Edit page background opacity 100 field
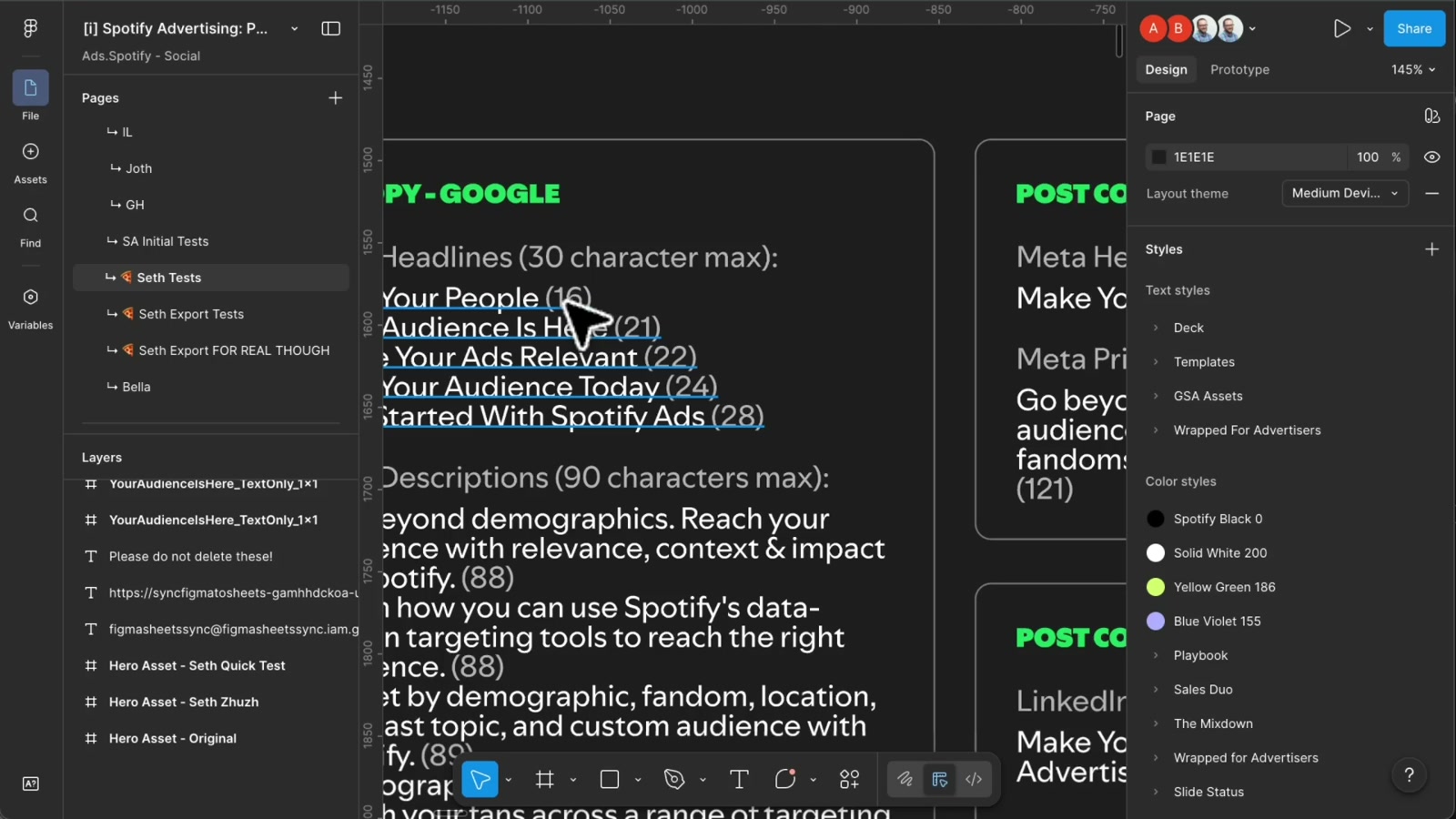Screen dimensions: 1456x819 point(1368,157)
